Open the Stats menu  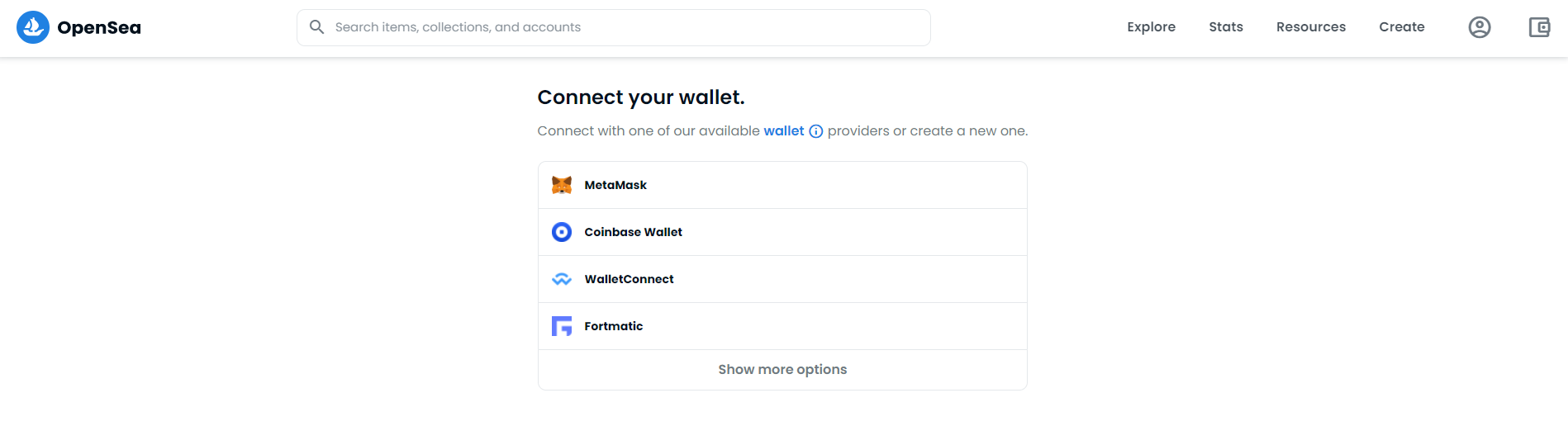tap(1226, 27)
